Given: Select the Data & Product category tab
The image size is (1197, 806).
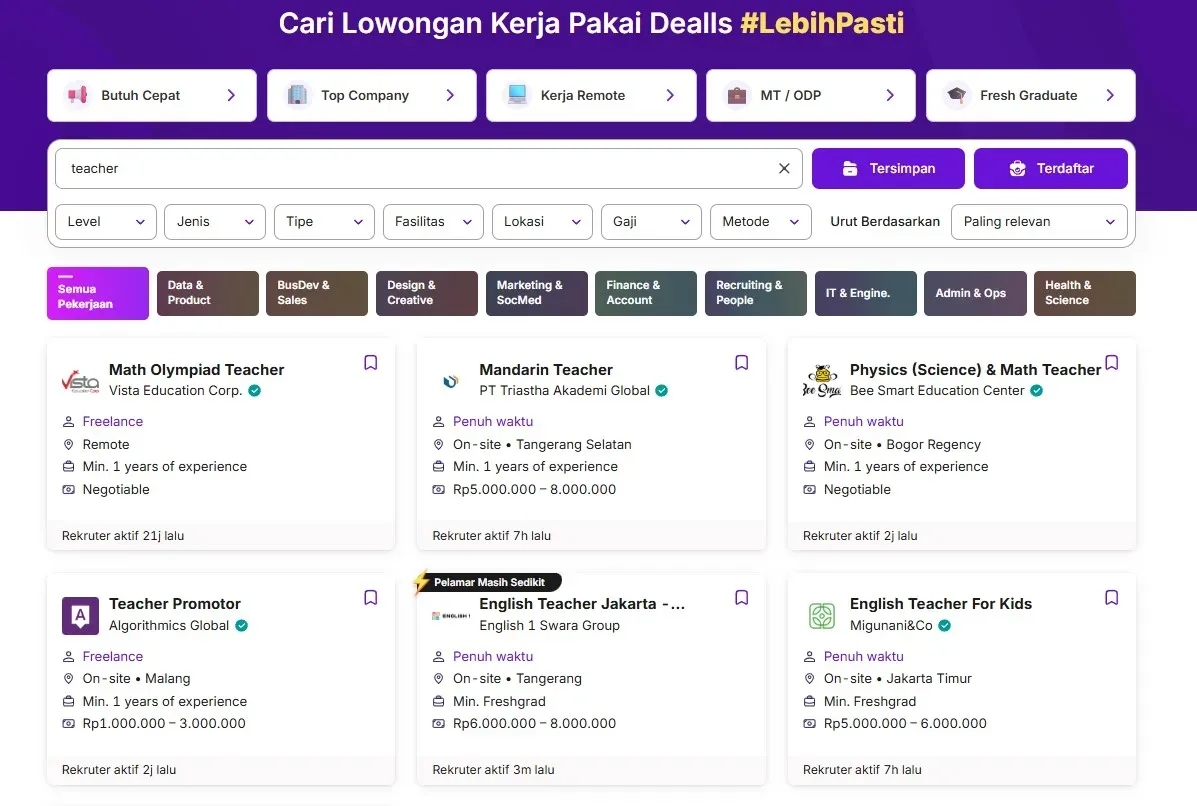Looking at the screenshot, I should 208,294.
